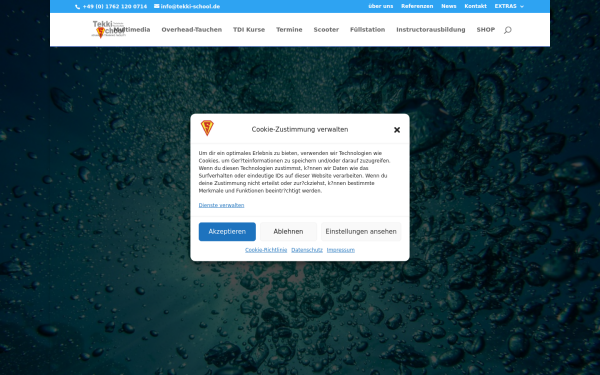600x375 pixels.
Task: Open the Kontakt page
Action: (x=475, y=6)
